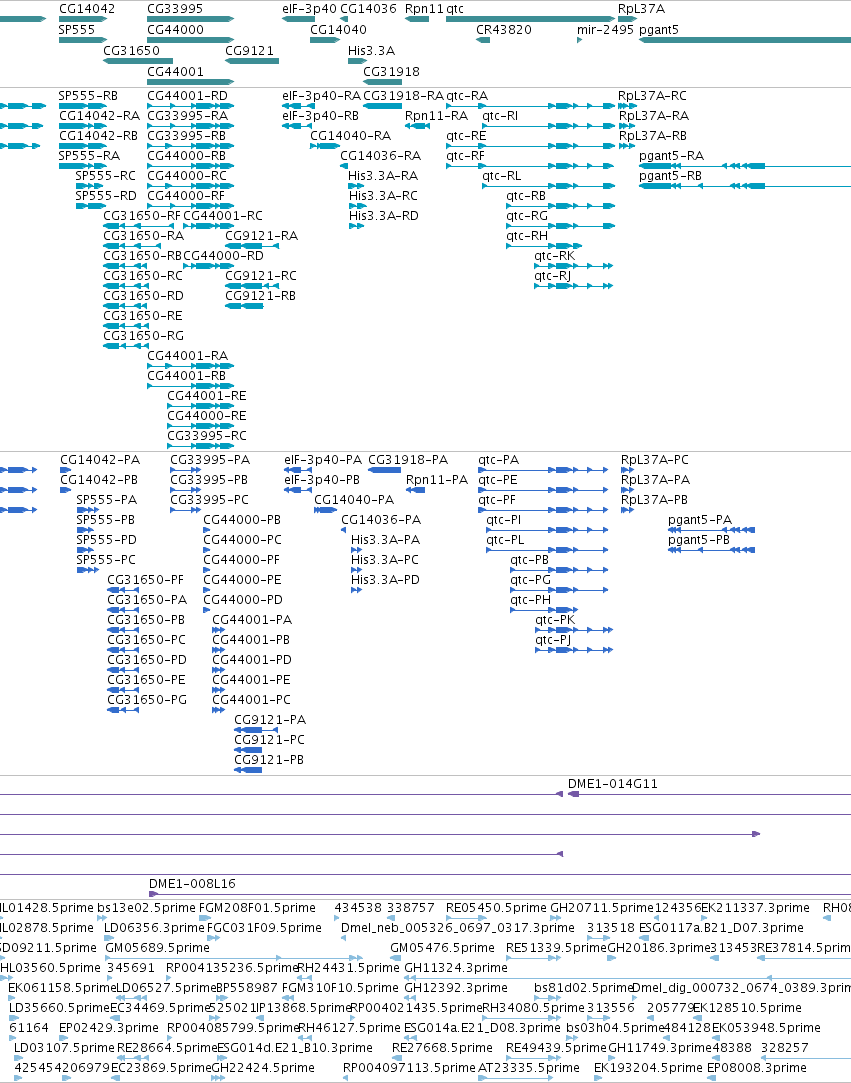The width and height of the screenshot is (851, 1083).
Task: Select transcript CG14040-RA
Action: [350, 135]
